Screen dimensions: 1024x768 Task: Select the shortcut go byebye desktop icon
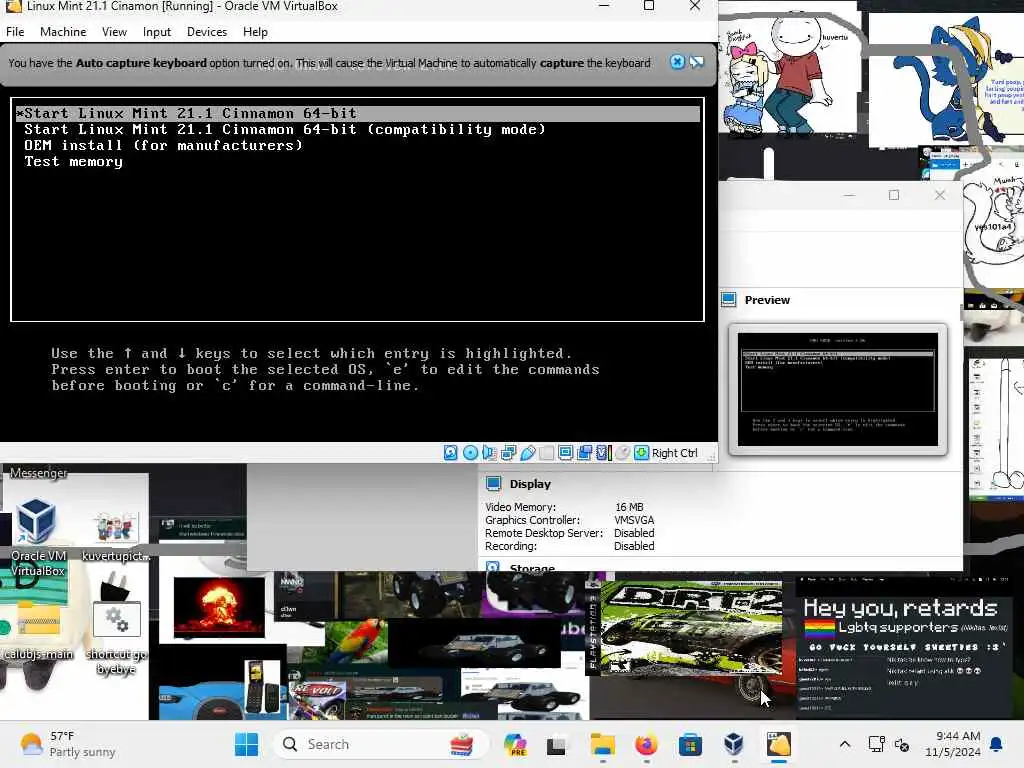coord(116,639)
